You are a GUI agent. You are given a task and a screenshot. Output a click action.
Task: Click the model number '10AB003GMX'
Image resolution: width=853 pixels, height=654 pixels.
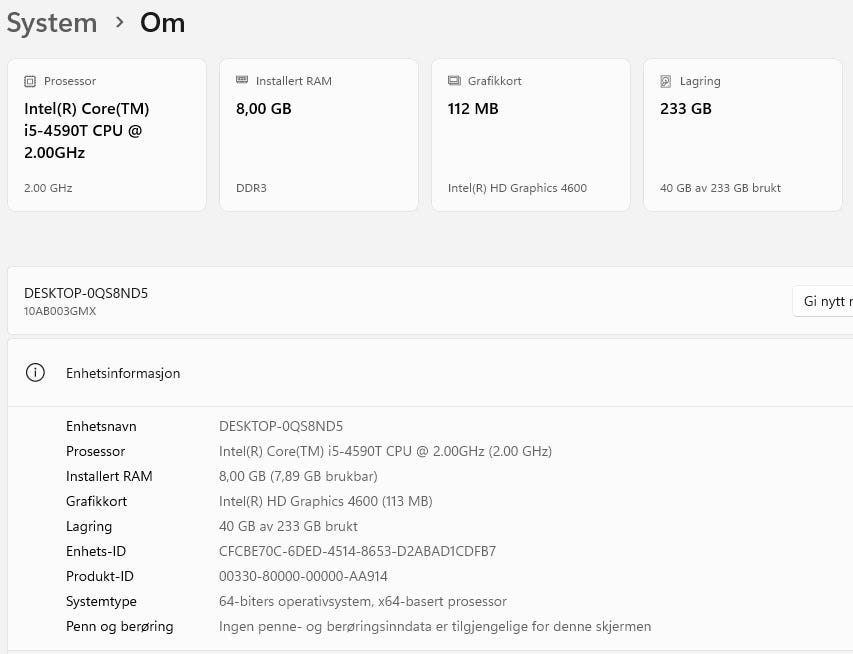60,311
